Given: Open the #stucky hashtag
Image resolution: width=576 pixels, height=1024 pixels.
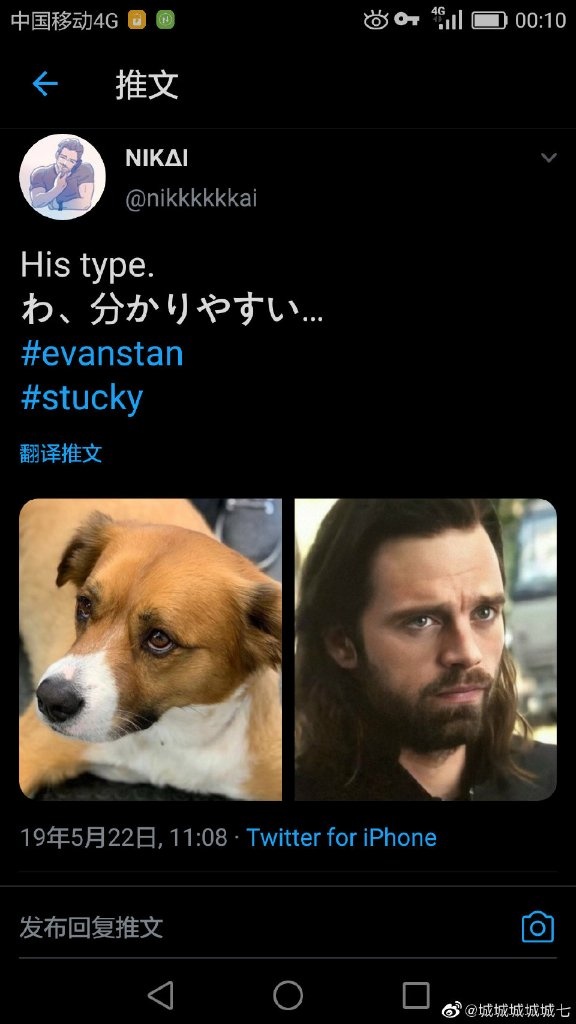Looking at the screenshot, I should [82, 398].
